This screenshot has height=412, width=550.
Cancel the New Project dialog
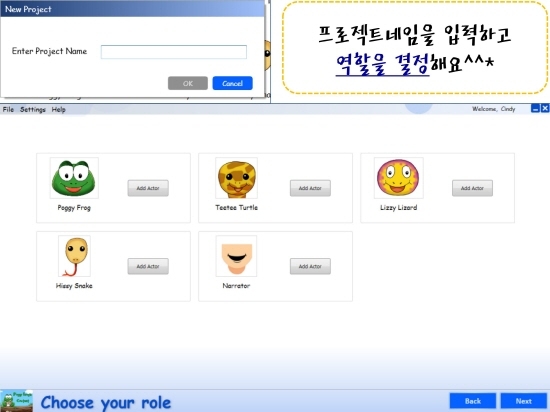232,83
